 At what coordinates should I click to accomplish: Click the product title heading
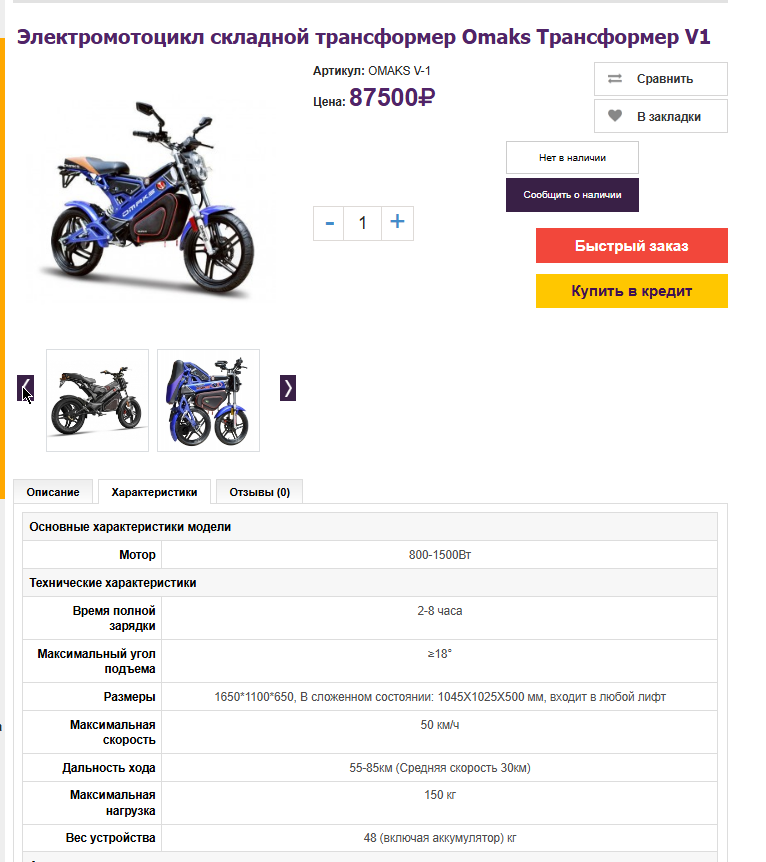[363, 37]
